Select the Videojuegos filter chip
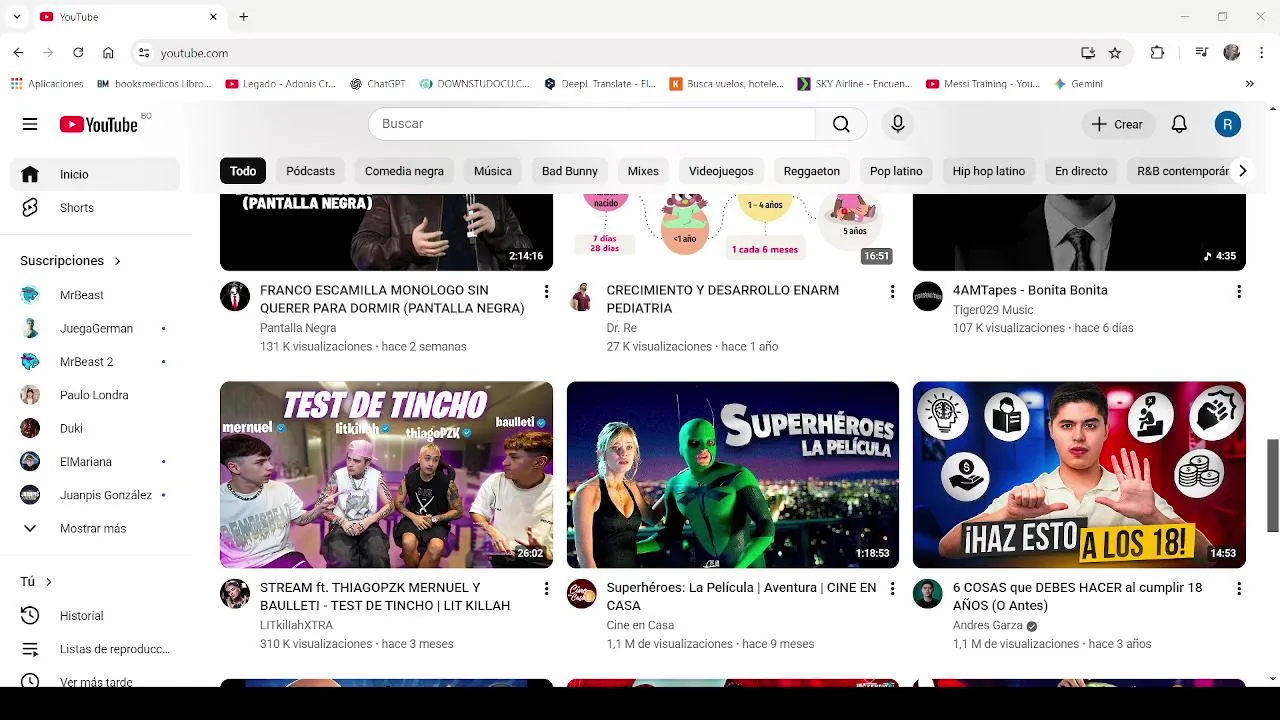This screenshot has width=1280, height=720. (x=721, y=171)
